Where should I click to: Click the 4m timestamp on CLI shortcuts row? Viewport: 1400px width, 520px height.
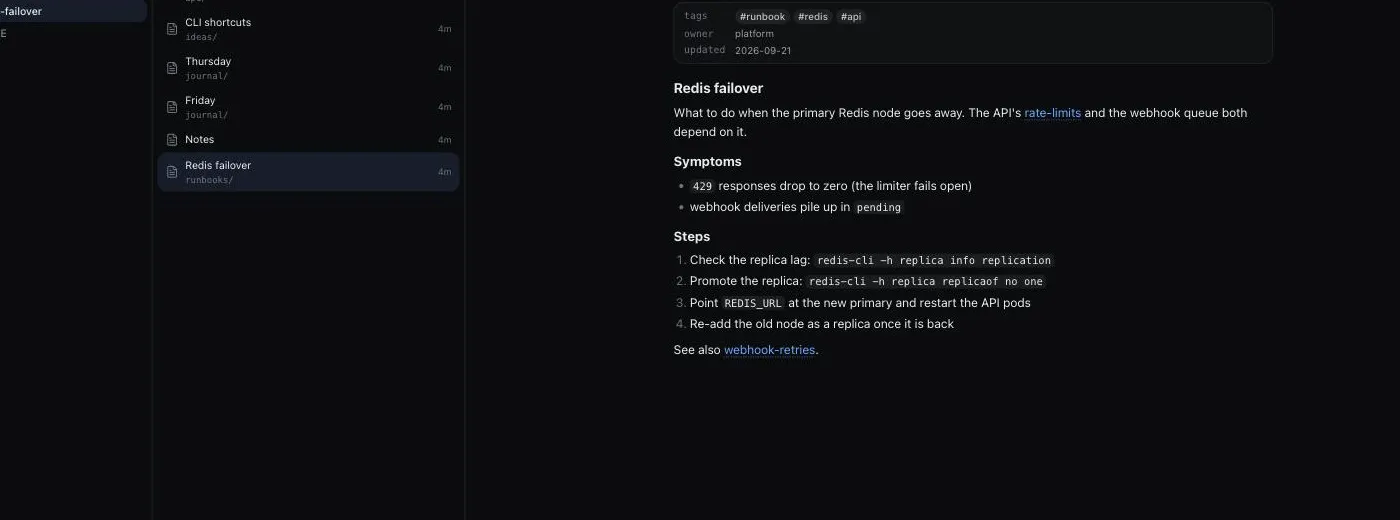tap(444, 29)
